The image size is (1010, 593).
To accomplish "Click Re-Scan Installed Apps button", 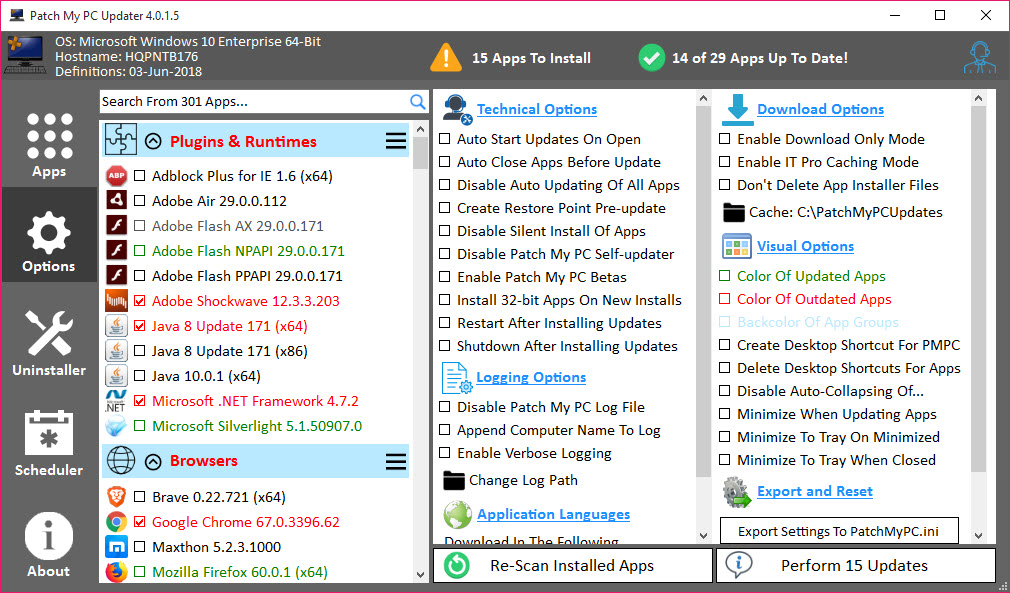I will 573,565.
